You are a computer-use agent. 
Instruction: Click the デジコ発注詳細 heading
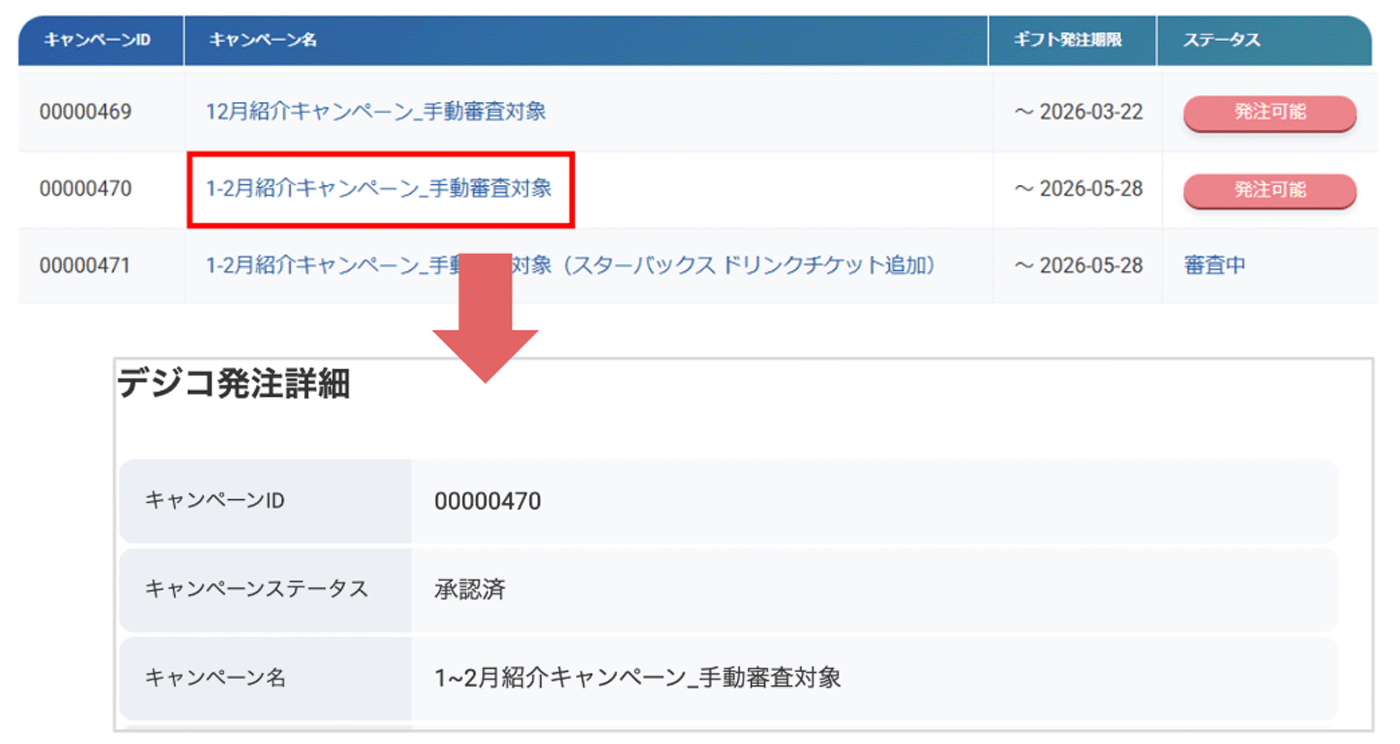[x=234, y=384]
